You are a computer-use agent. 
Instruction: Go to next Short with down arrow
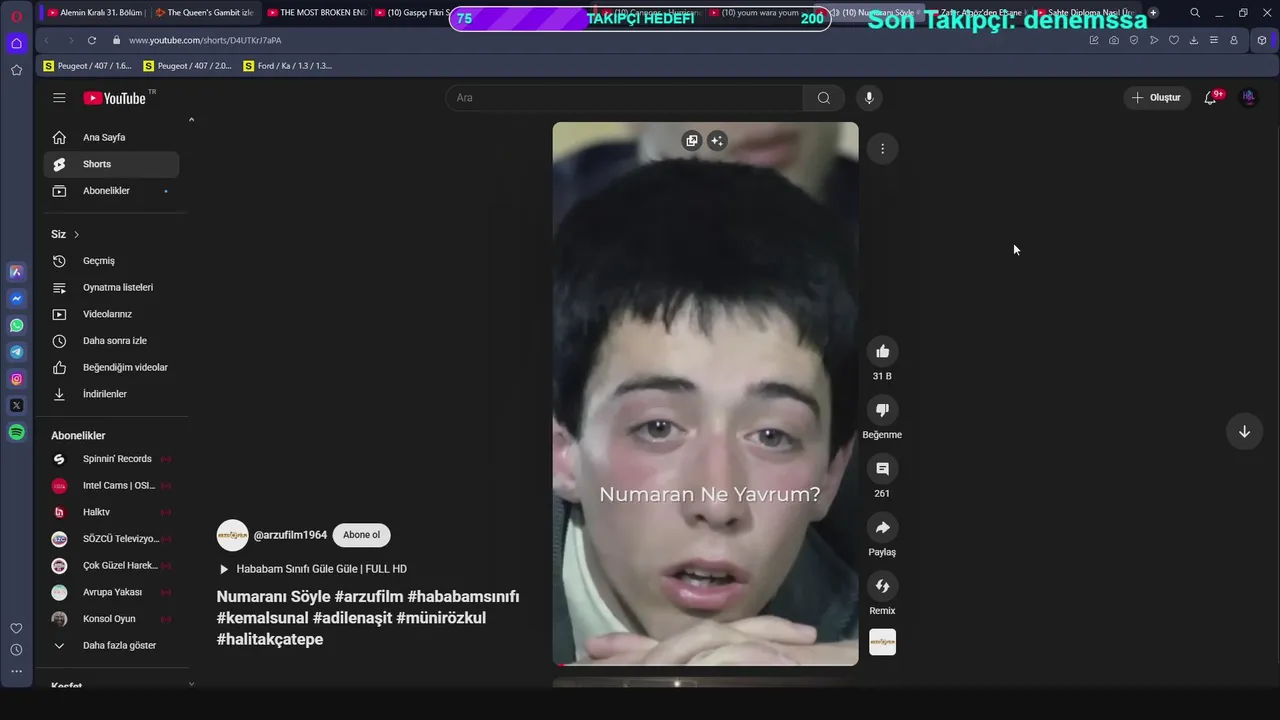(x=1244, y=432)
